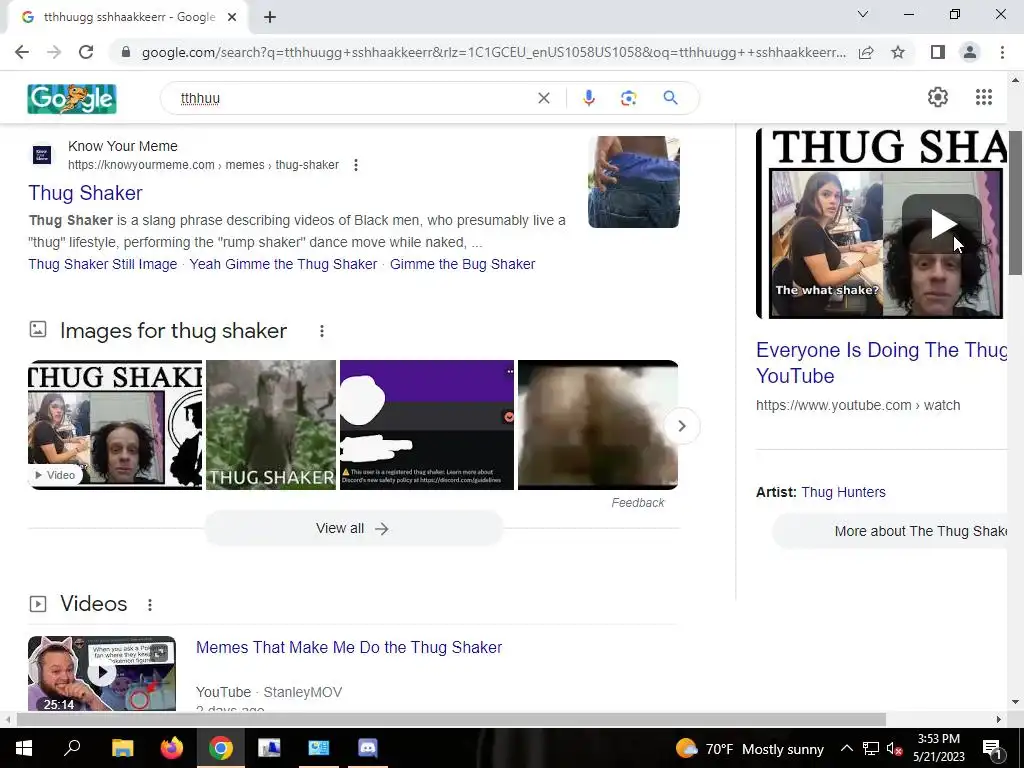Click the magnifier search button

click(x=670, y=98)
